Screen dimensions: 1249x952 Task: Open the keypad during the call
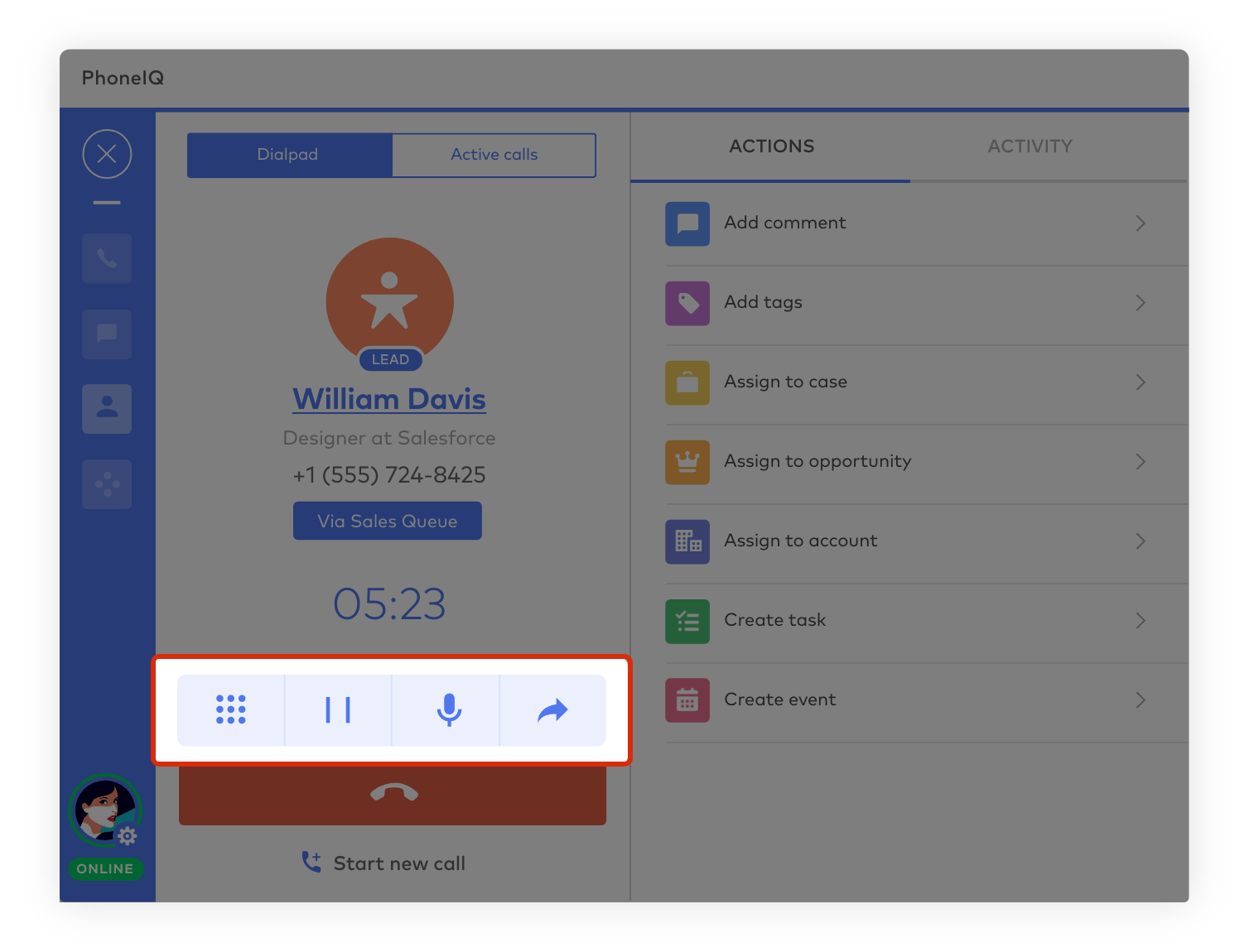(231, 710)
